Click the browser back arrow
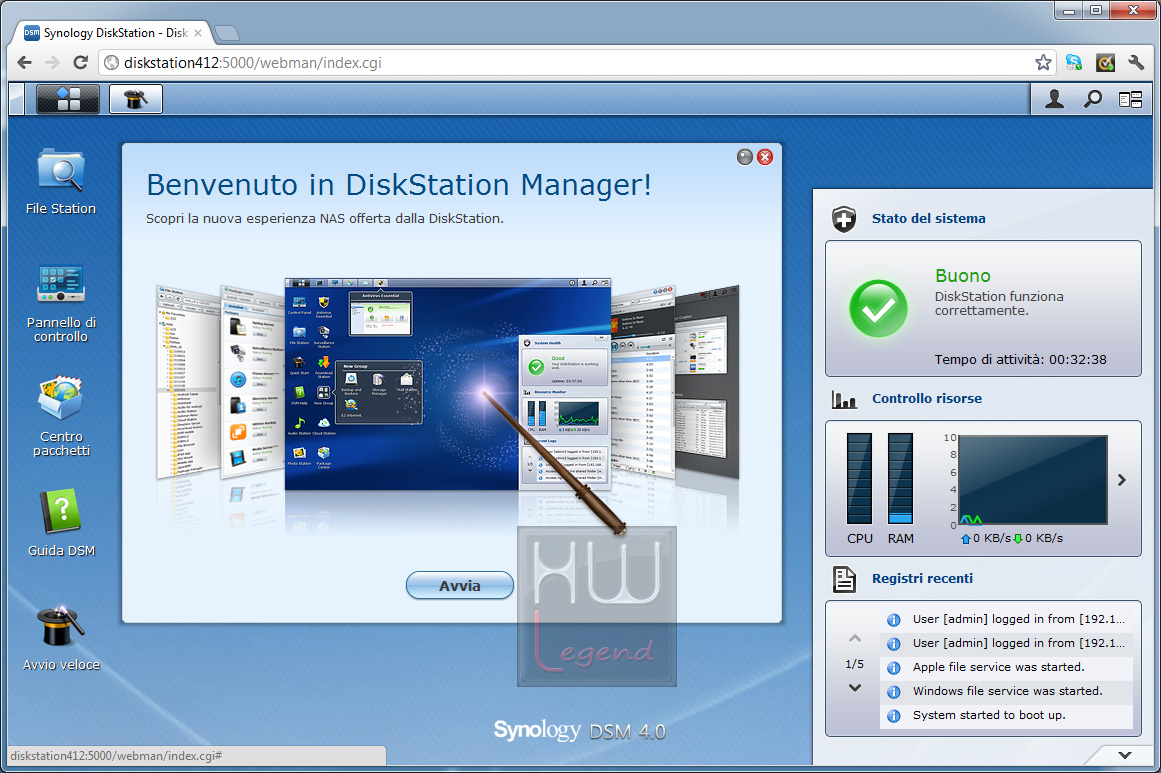The image size is (1161, 773). [x=24, y=63]
